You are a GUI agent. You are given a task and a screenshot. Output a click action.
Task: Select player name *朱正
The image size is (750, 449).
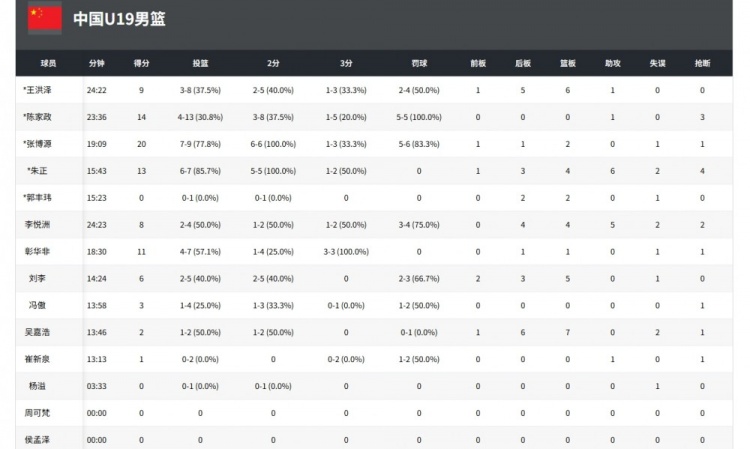click(x=37, y=171)
